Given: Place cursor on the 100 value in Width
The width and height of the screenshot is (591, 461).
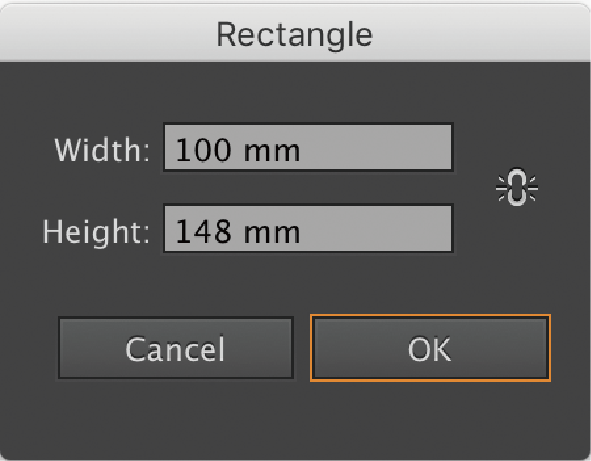Looking at the screenshot, I should pos(203,150).
